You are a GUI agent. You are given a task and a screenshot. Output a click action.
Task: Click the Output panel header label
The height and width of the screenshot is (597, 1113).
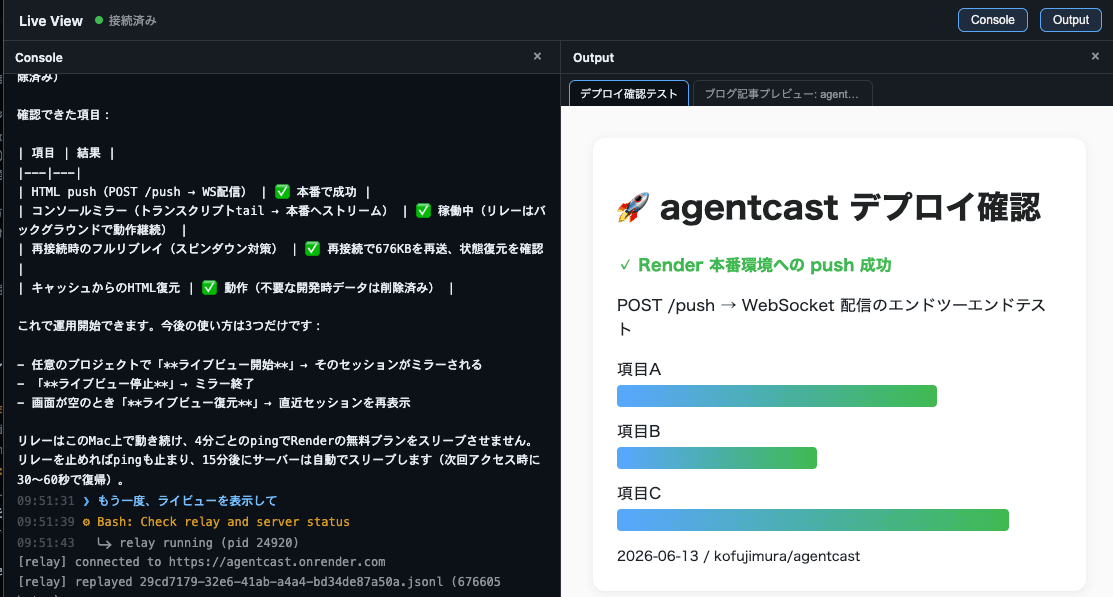(x=593, y=57)
